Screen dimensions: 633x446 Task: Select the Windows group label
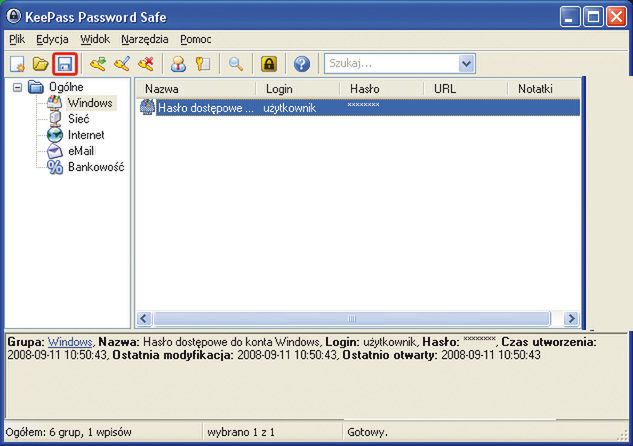click(90, 103)
